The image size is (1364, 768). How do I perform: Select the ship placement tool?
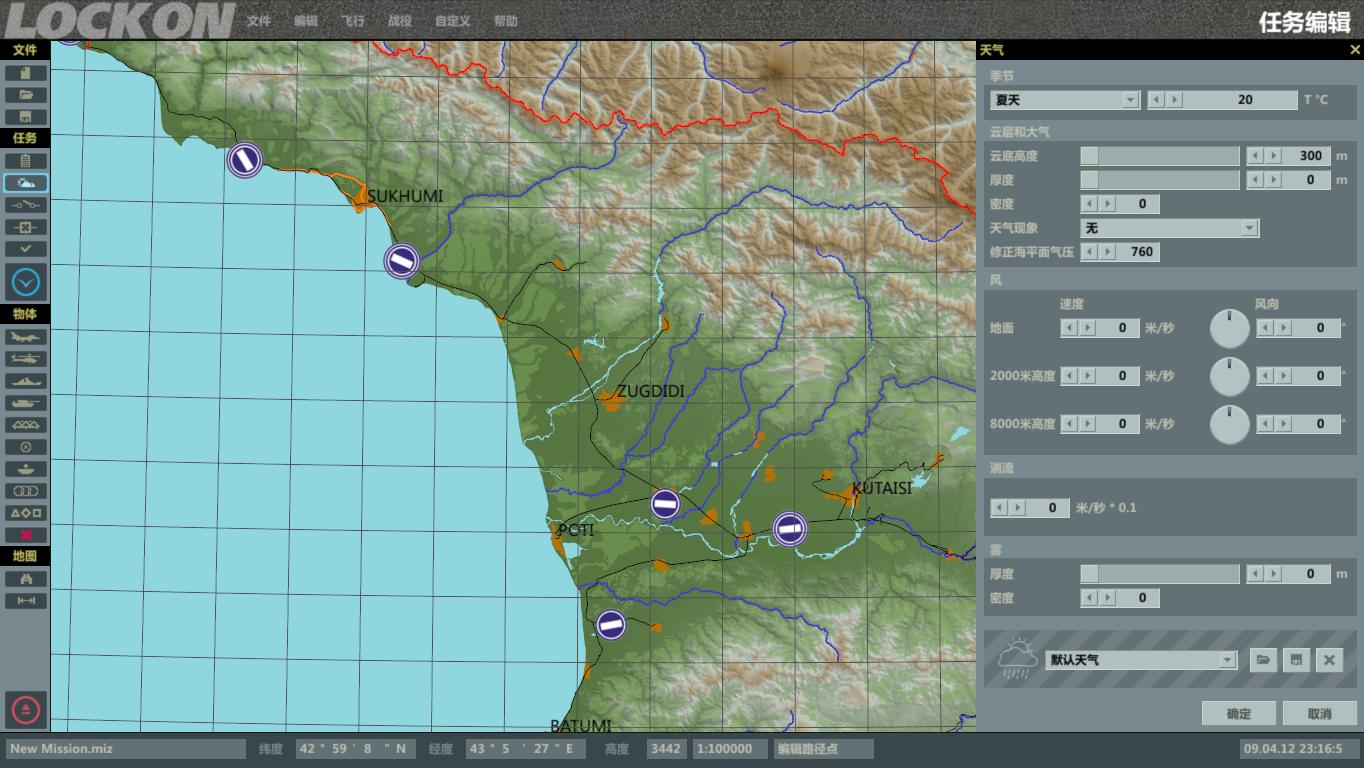(x=25, y=381)
